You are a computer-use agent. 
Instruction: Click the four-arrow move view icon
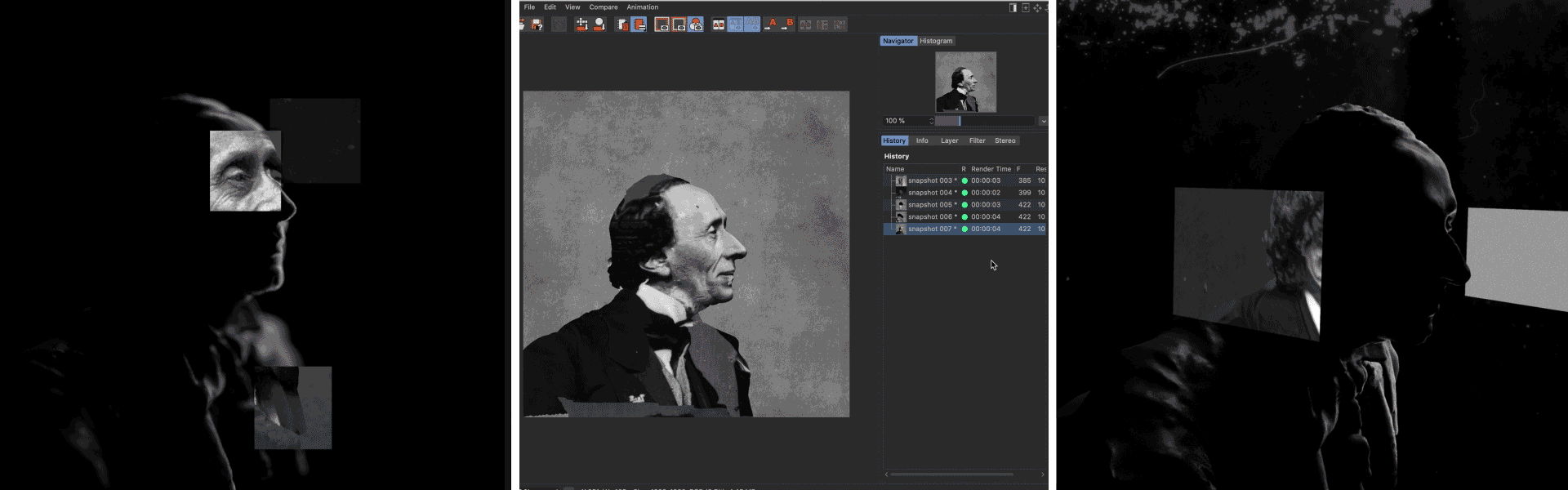click(x=1038, y=7)
